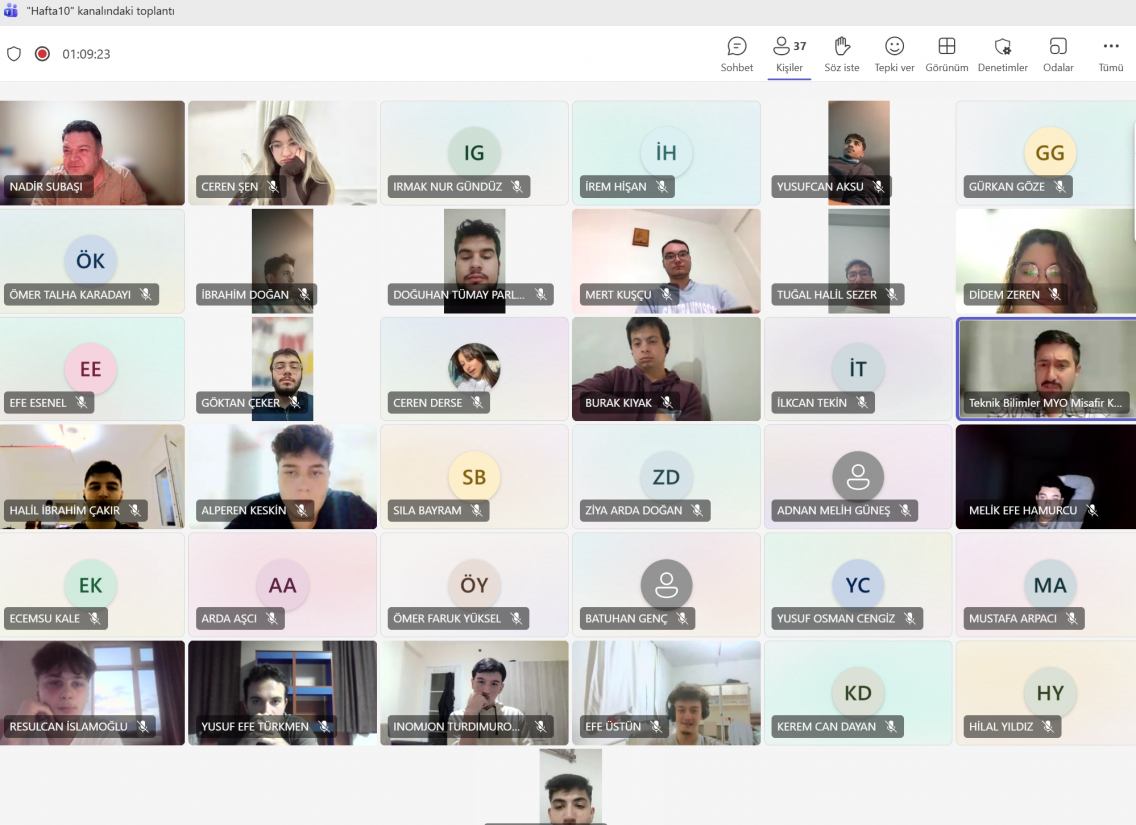
Task: Click the shield security icon
Action: tap(14, 54)
